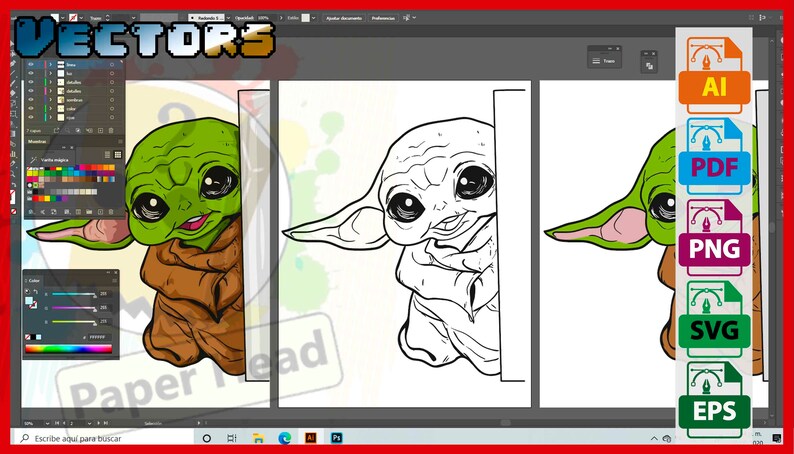
Task: Click the Trazo collapsed panel button
Action: [x=604, y=61]
